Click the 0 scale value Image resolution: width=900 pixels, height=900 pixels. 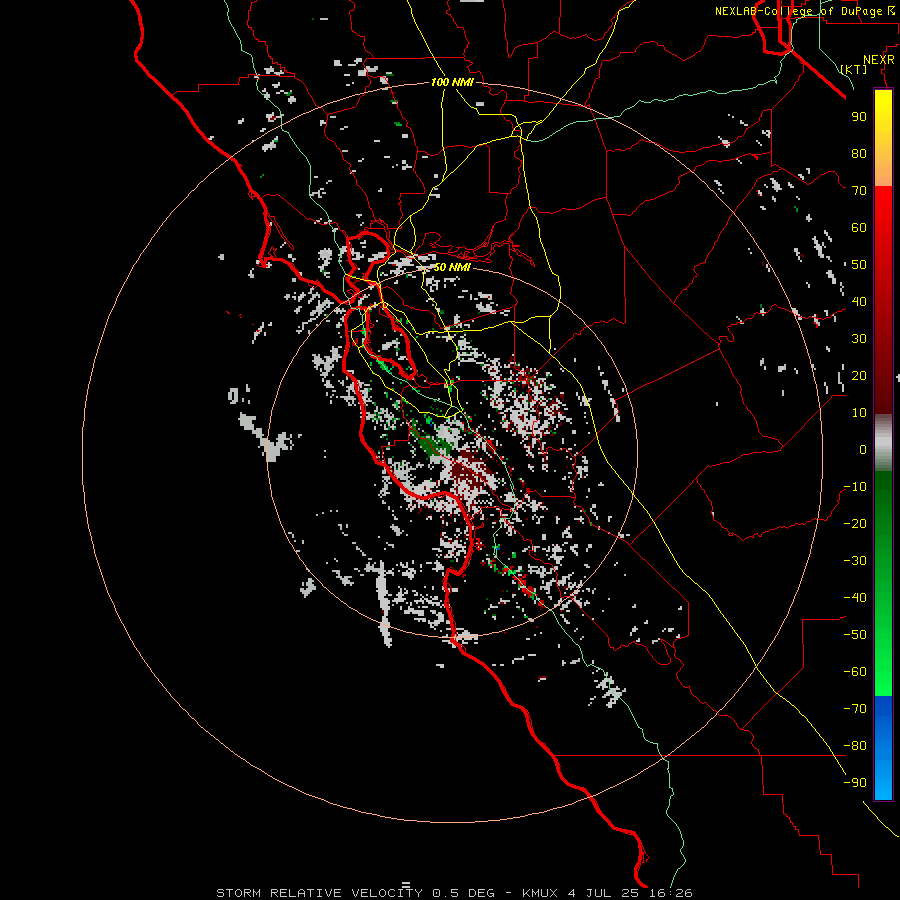(x=863, y=450)
